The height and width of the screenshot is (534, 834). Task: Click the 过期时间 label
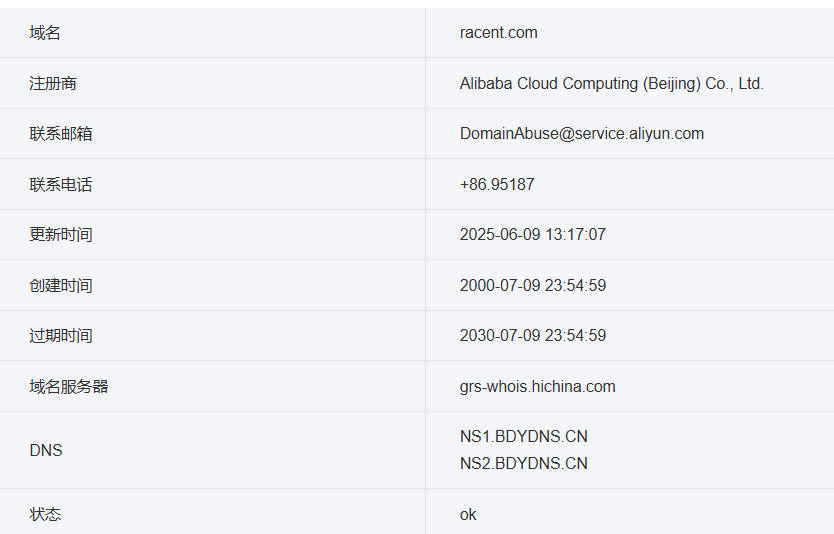tap(61, 336)
